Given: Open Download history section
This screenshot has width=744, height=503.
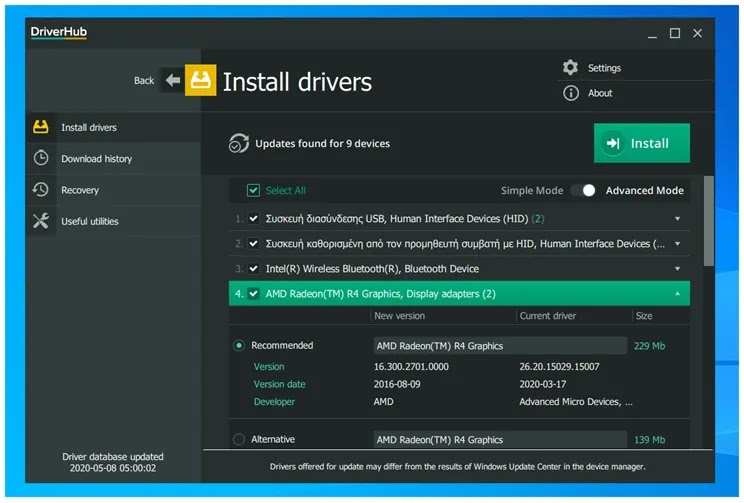Looking at the screenshot, I should 113,158.
